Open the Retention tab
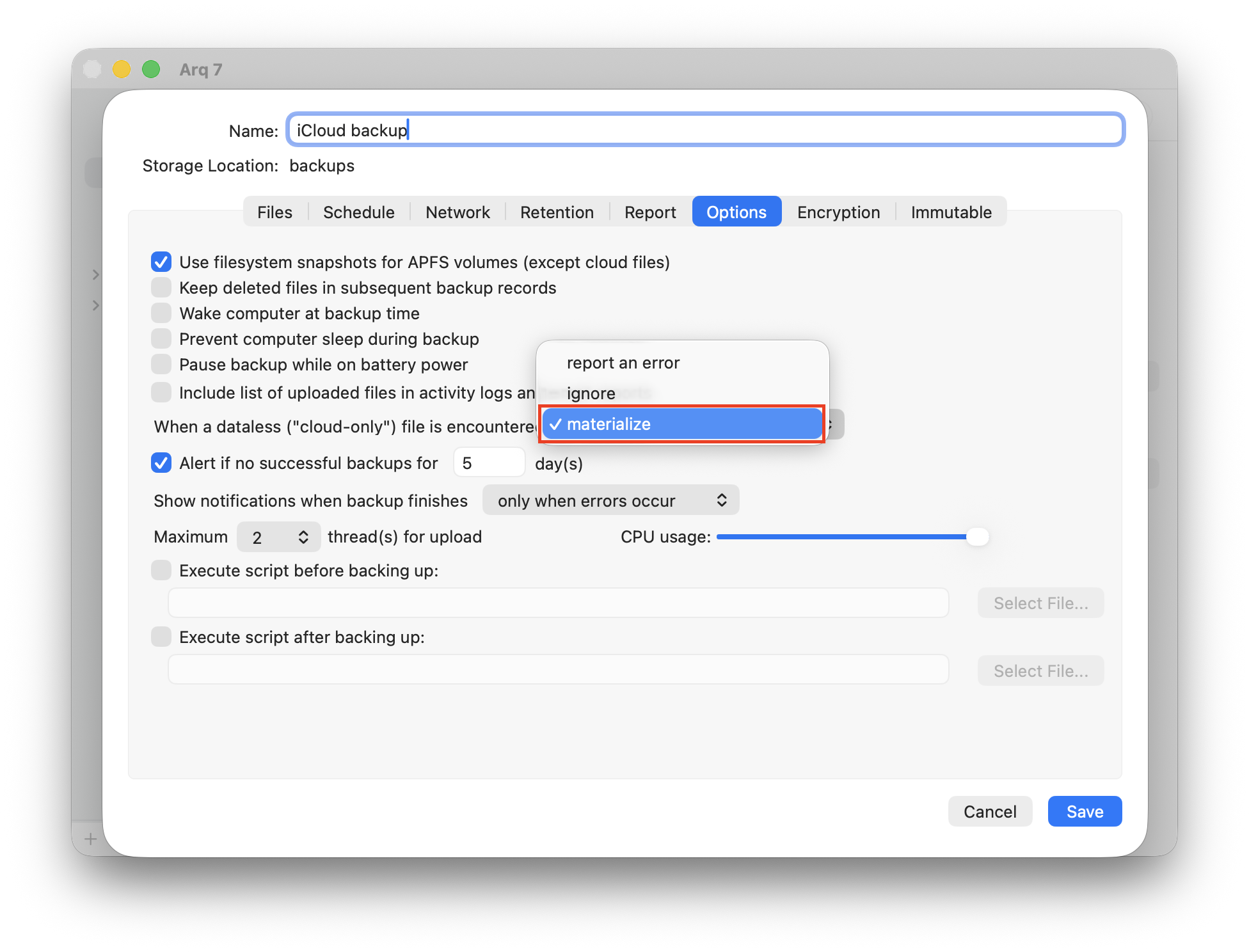 557,212
